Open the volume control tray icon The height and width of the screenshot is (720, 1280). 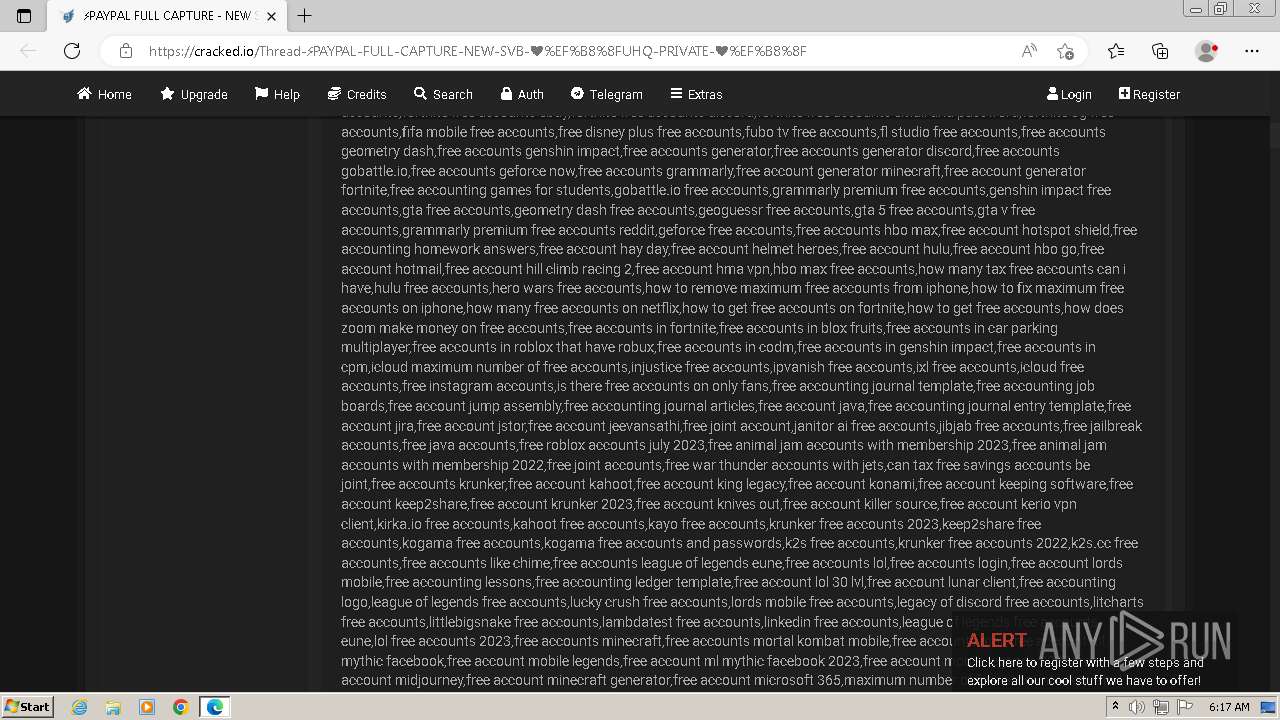point(1137,707)
